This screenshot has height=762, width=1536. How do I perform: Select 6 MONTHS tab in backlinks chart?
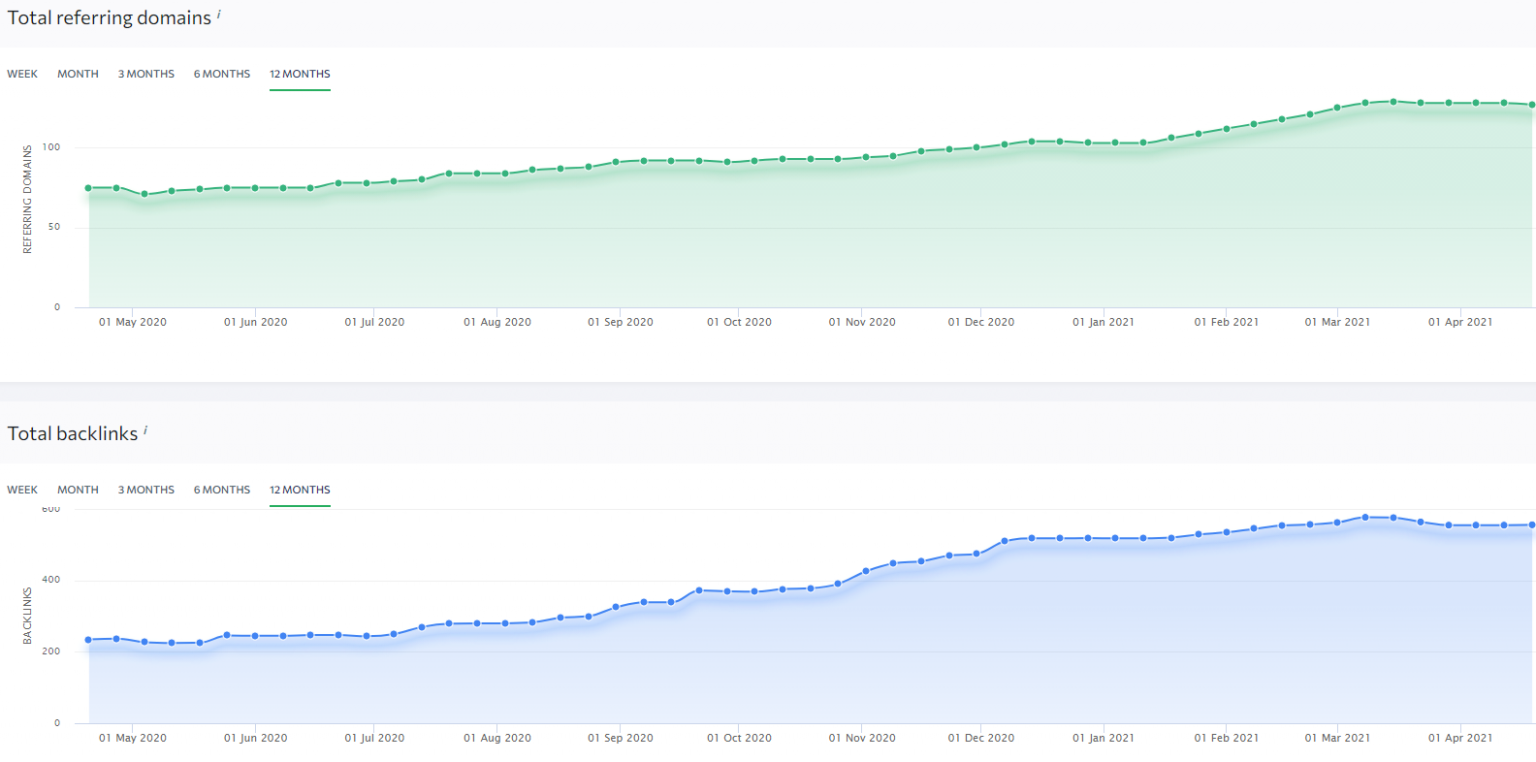(222, 490)
